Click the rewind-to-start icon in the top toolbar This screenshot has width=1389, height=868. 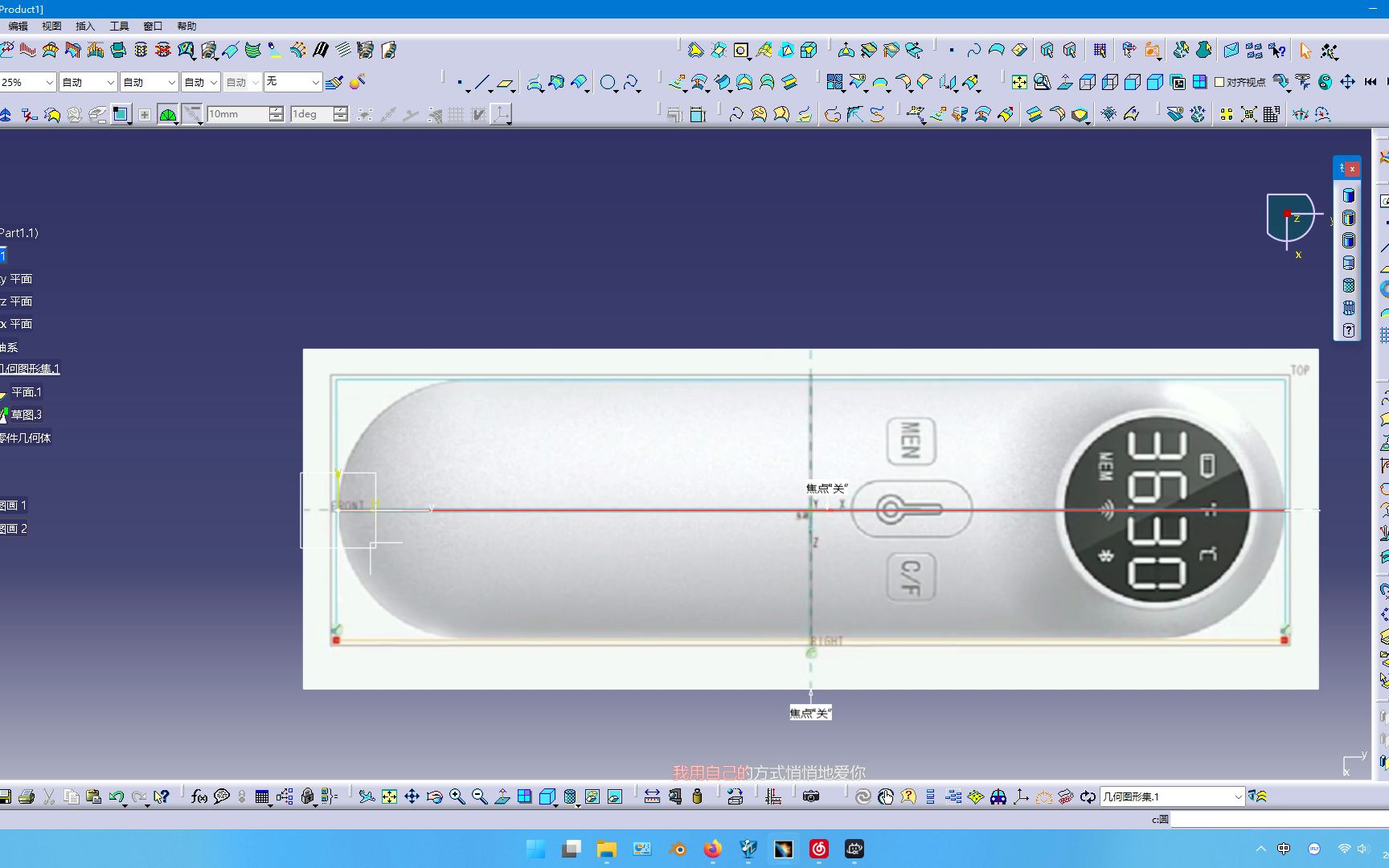[x=1371, y=82]
